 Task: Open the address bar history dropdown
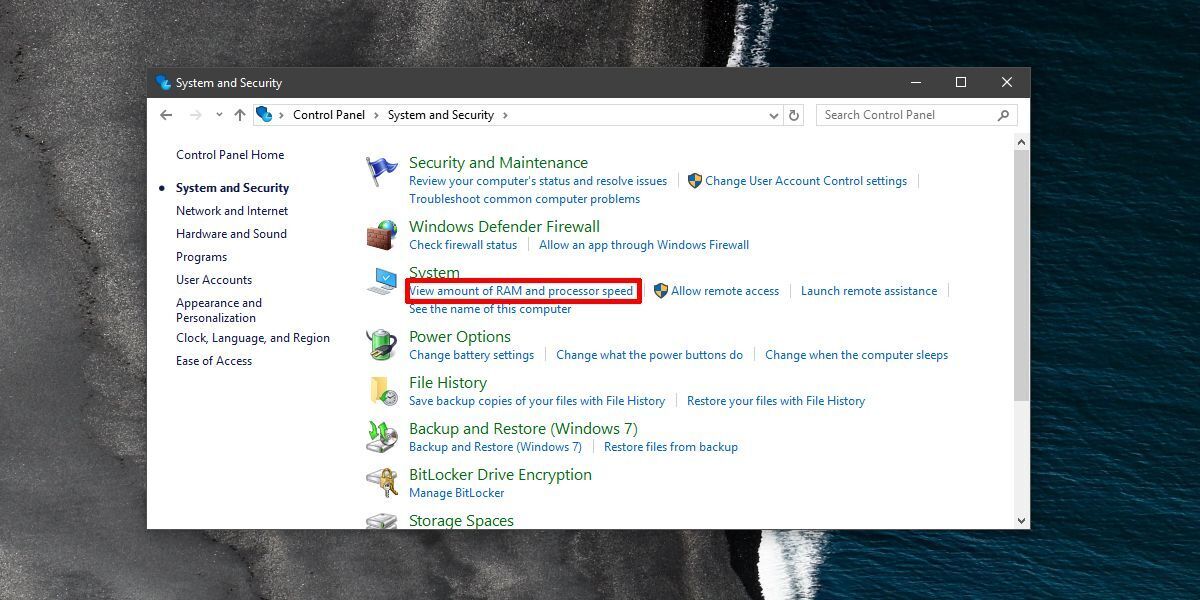point(773,114)
